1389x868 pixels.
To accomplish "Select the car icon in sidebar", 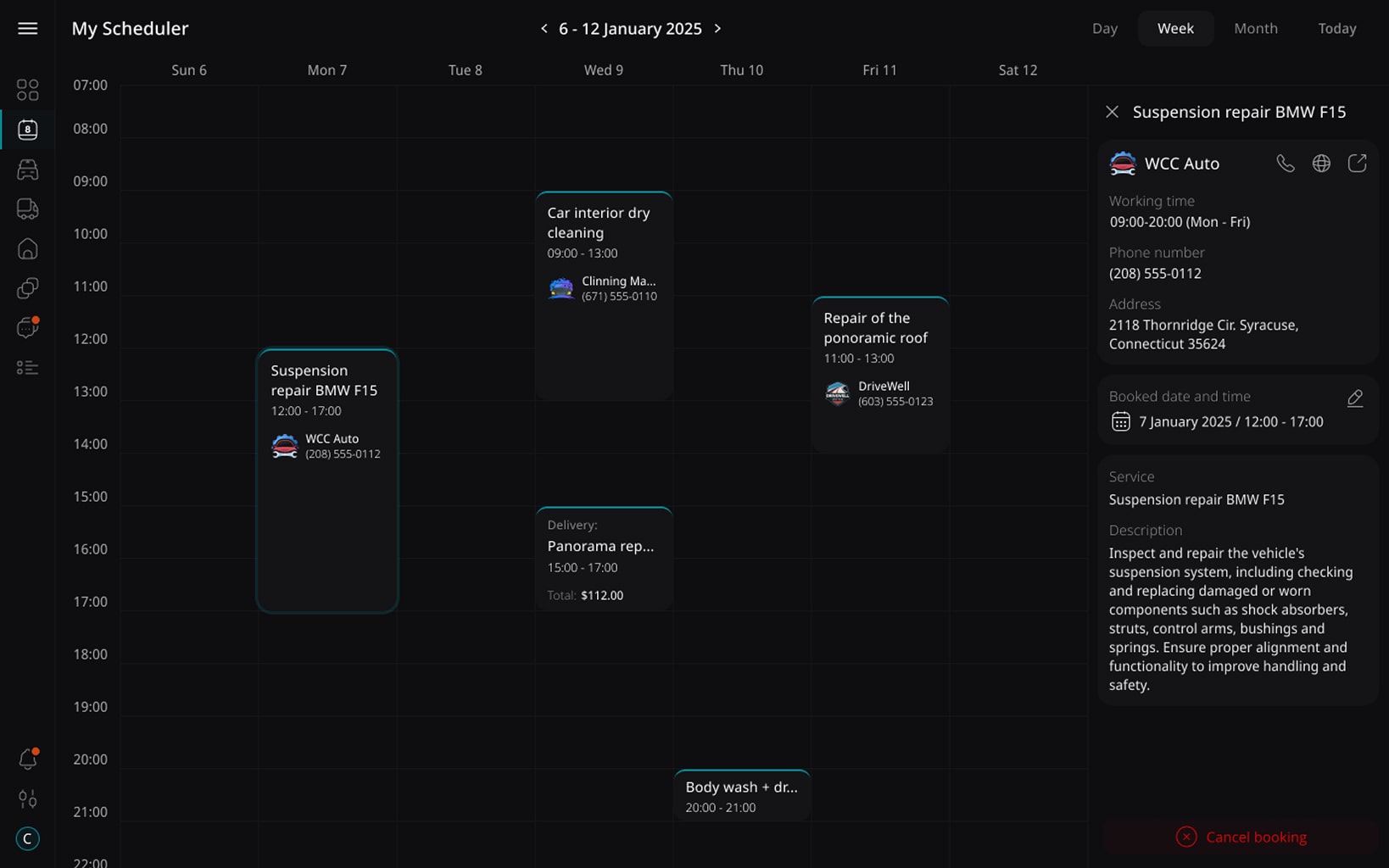I will 27,170.
